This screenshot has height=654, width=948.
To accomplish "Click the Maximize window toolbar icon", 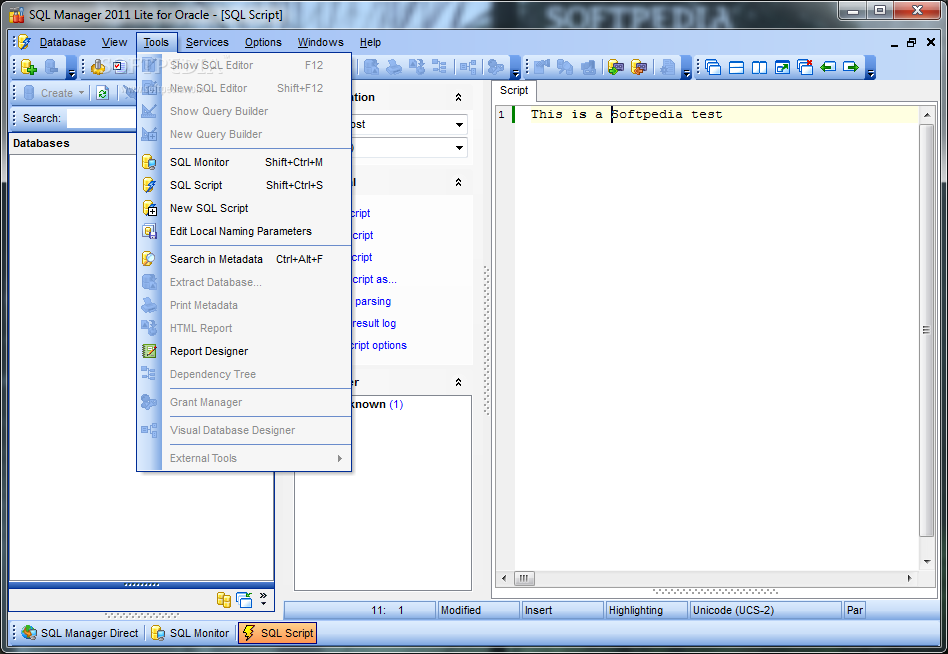I will (x=782, y=66).
